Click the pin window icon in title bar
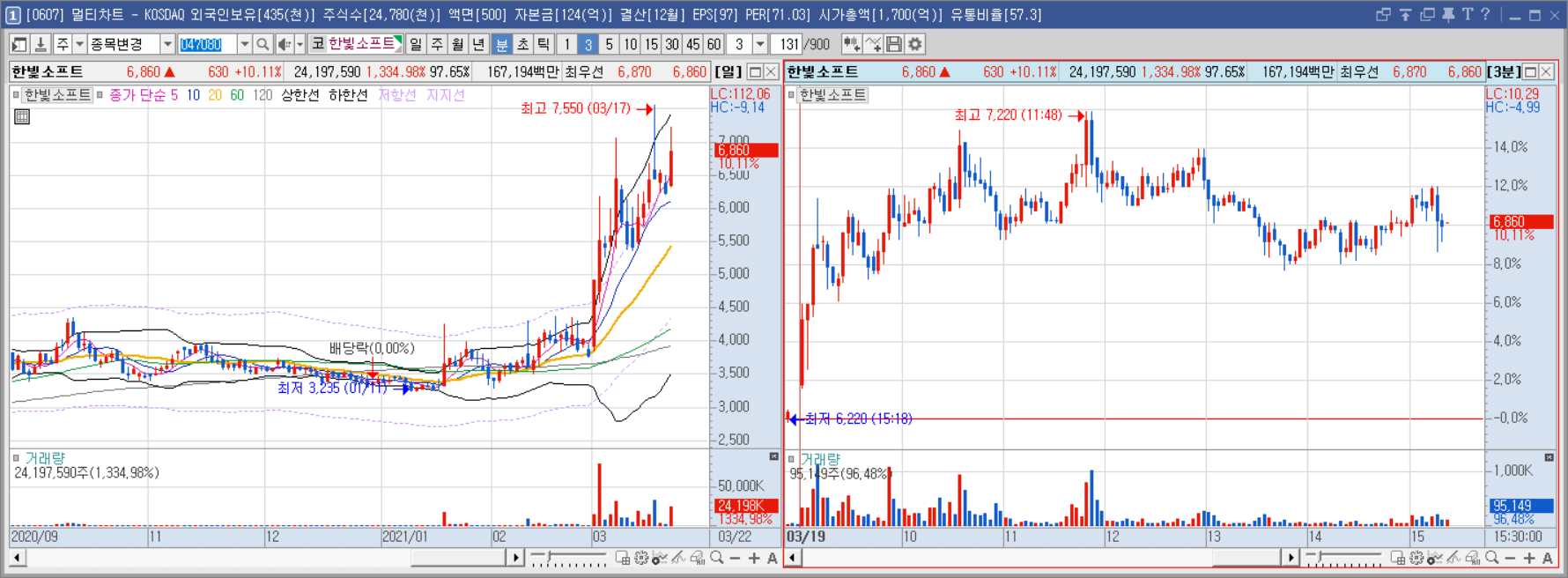 [x=1448, y=15]
